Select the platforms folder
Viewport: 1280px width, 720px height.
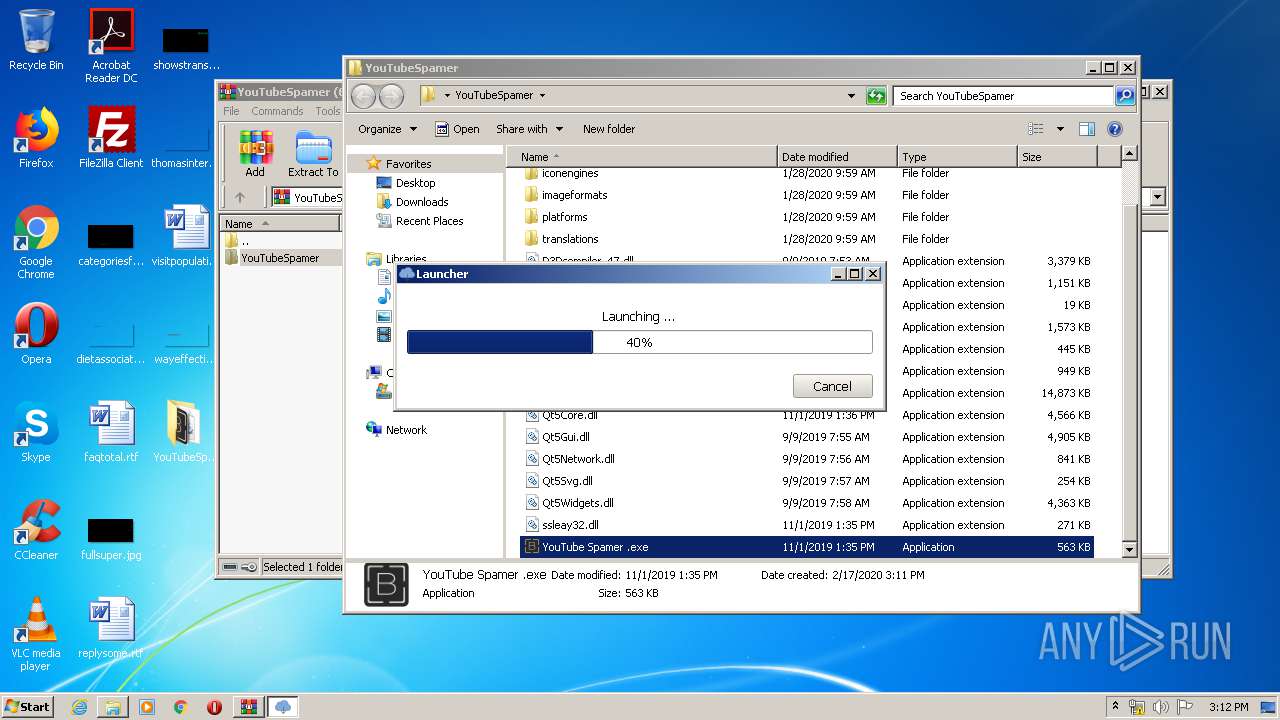pyautogui.click(x=564, y=217)
